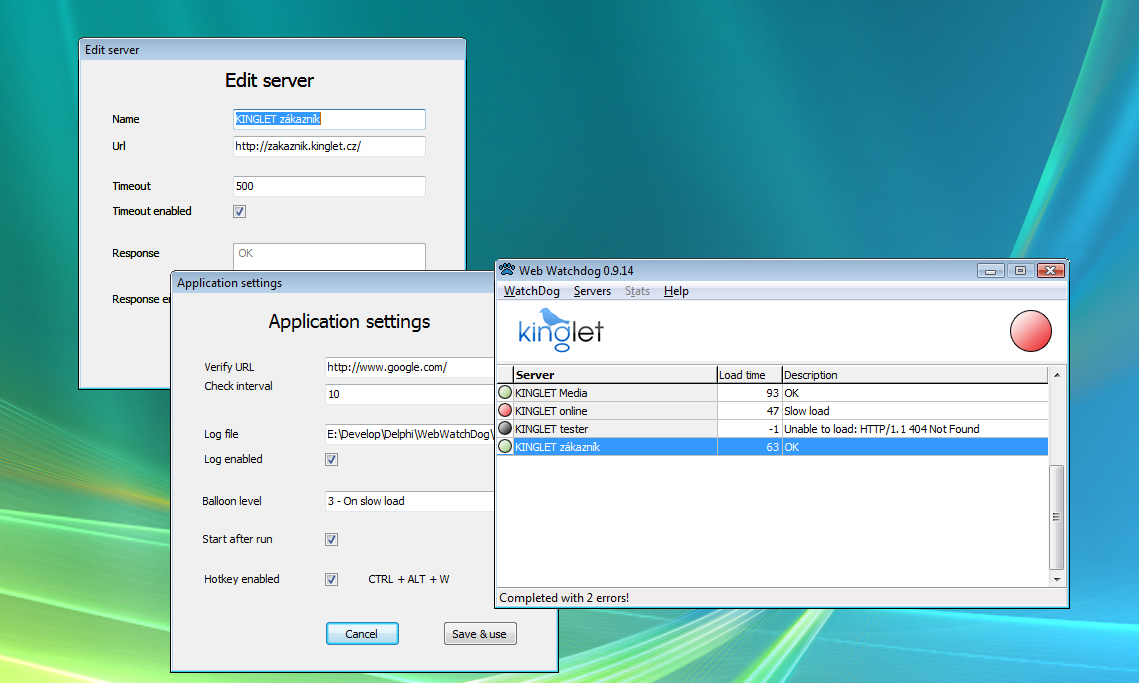Image resolution: width=1139 pixels, height=683 pixels.
Task: Click the kinglet bird logo
Action: 560,330
